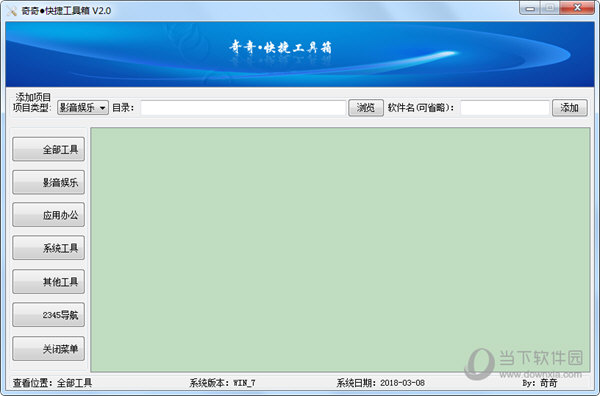The image size is (600, 396).
Task: Open the 2345导航 button
Action: coord(49,315)
